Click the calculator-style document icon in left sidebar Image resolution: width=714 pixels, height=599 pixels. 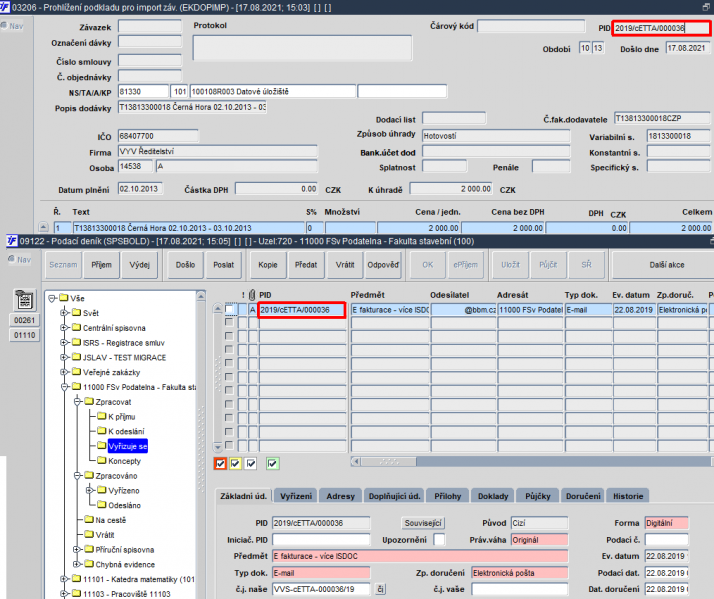tap(22, 300)
